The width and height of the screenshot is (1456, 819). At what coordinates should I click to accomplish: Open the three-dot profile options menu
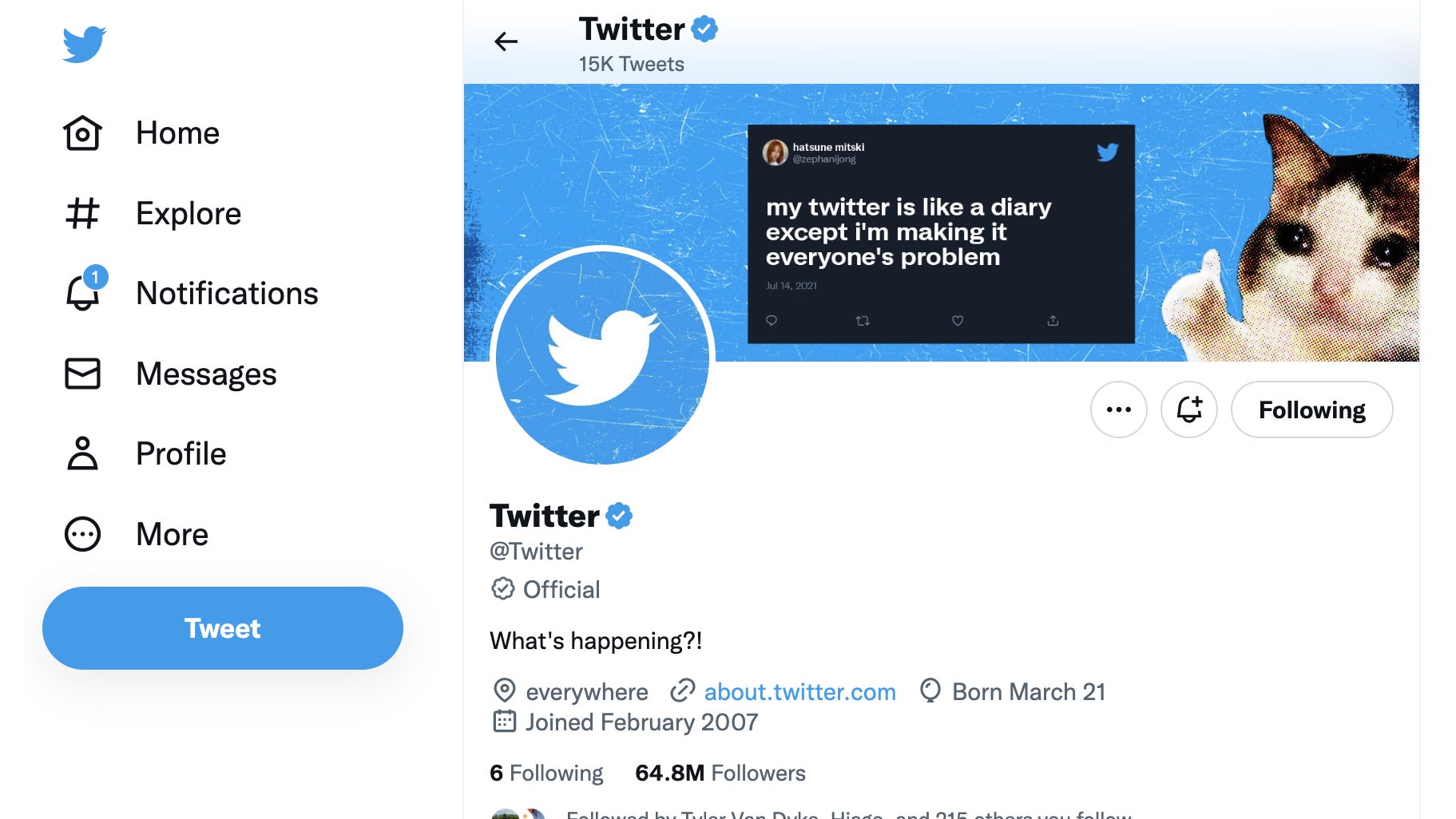[1118, 409]
